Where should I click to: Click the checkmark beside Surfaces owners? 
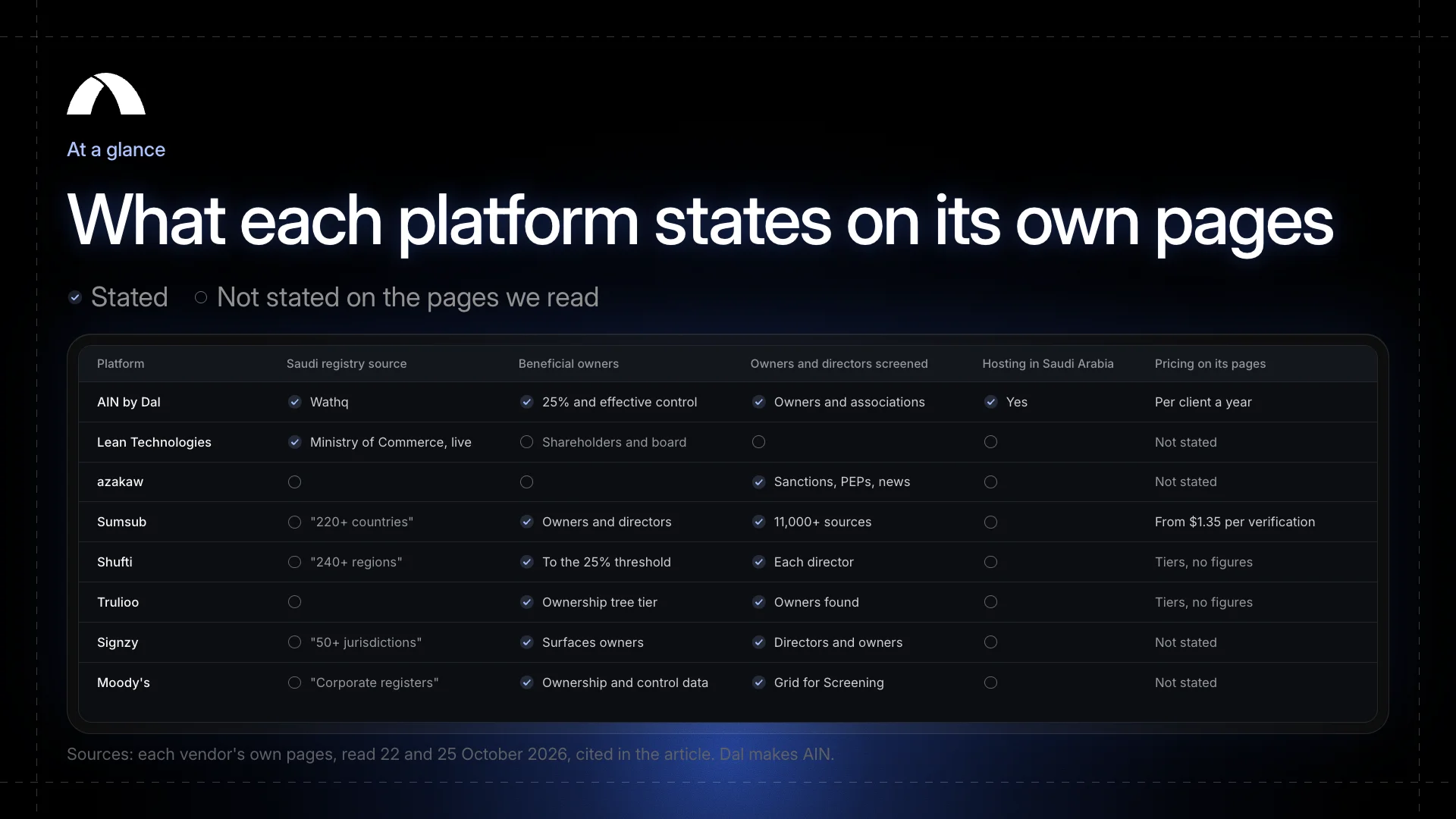[527, 642]
